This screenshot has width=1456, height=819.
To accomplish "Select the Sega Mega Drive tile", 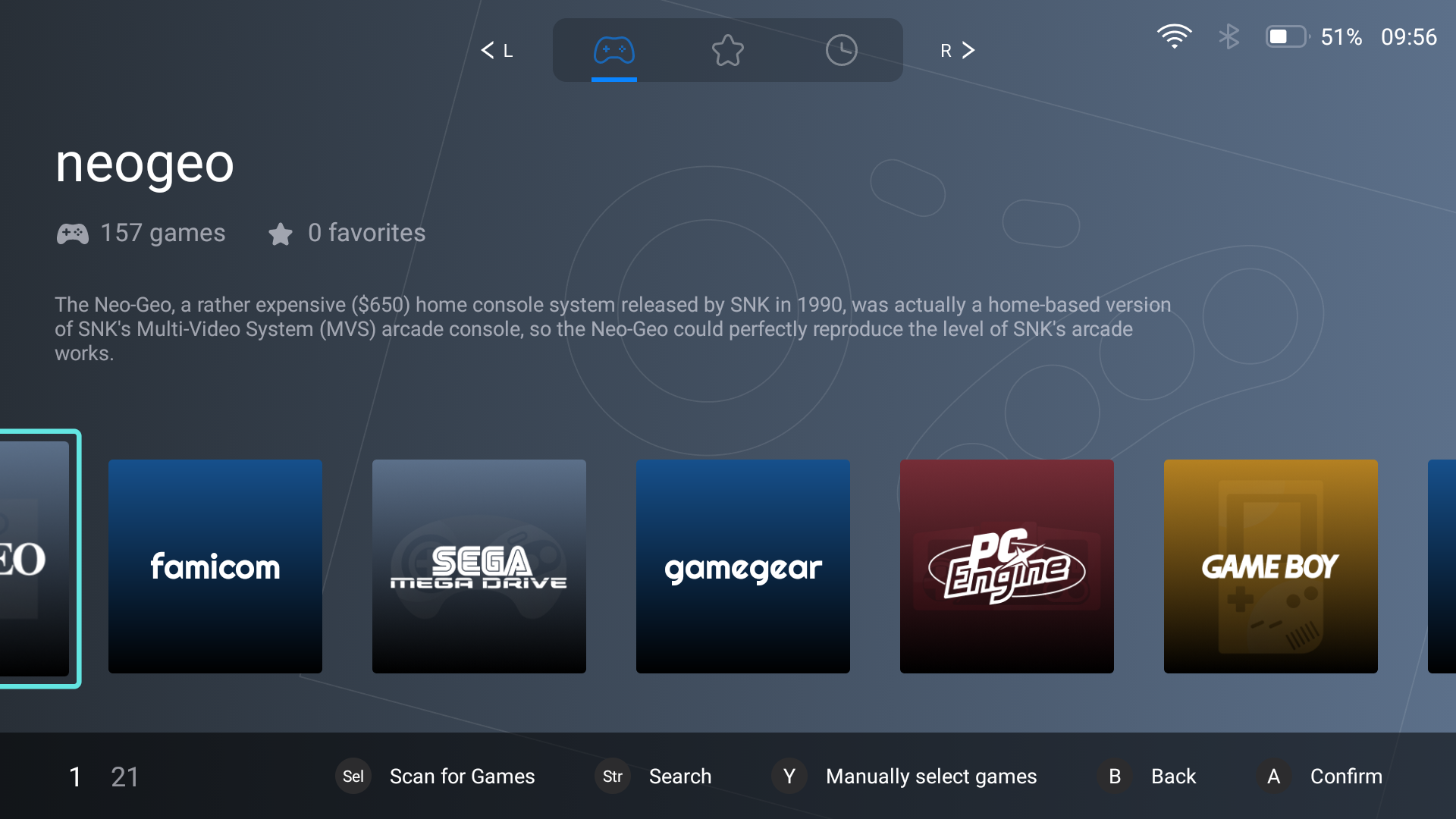I will pos(479,566).
